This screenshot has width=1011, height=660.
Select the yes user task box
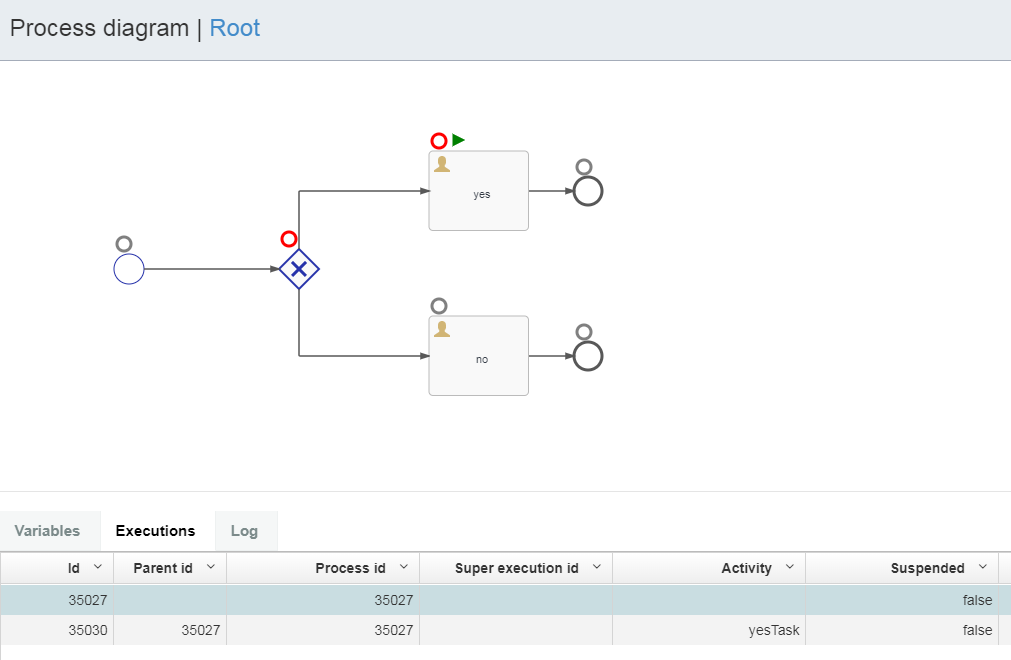pos(479,191)
